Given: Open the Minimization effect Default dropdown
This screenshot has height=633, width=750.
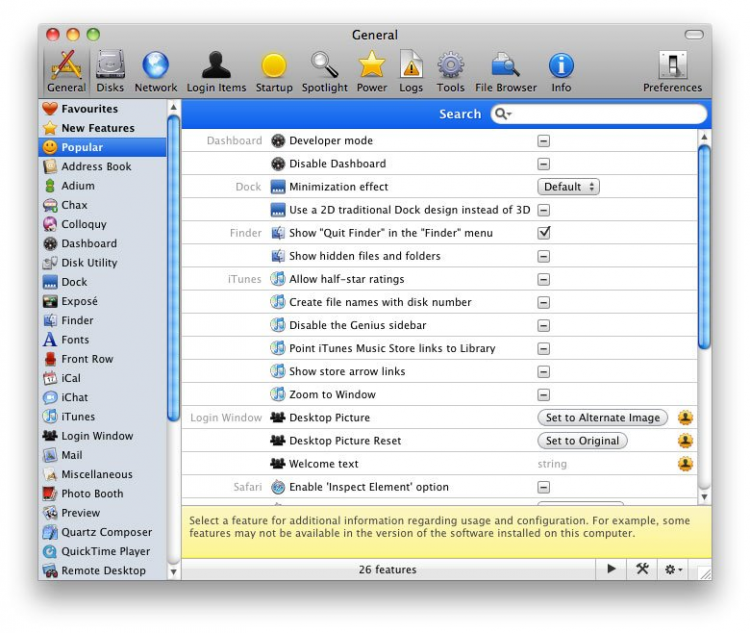Looking at the screenshot, I should 568,187.
